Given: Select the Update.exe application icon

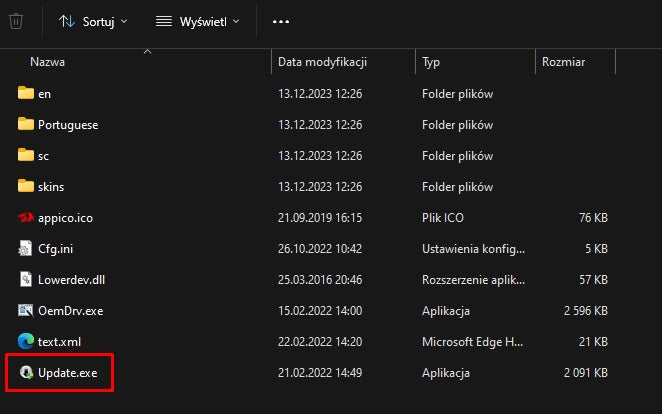Looking at the screenshot, I should [26, 372].
